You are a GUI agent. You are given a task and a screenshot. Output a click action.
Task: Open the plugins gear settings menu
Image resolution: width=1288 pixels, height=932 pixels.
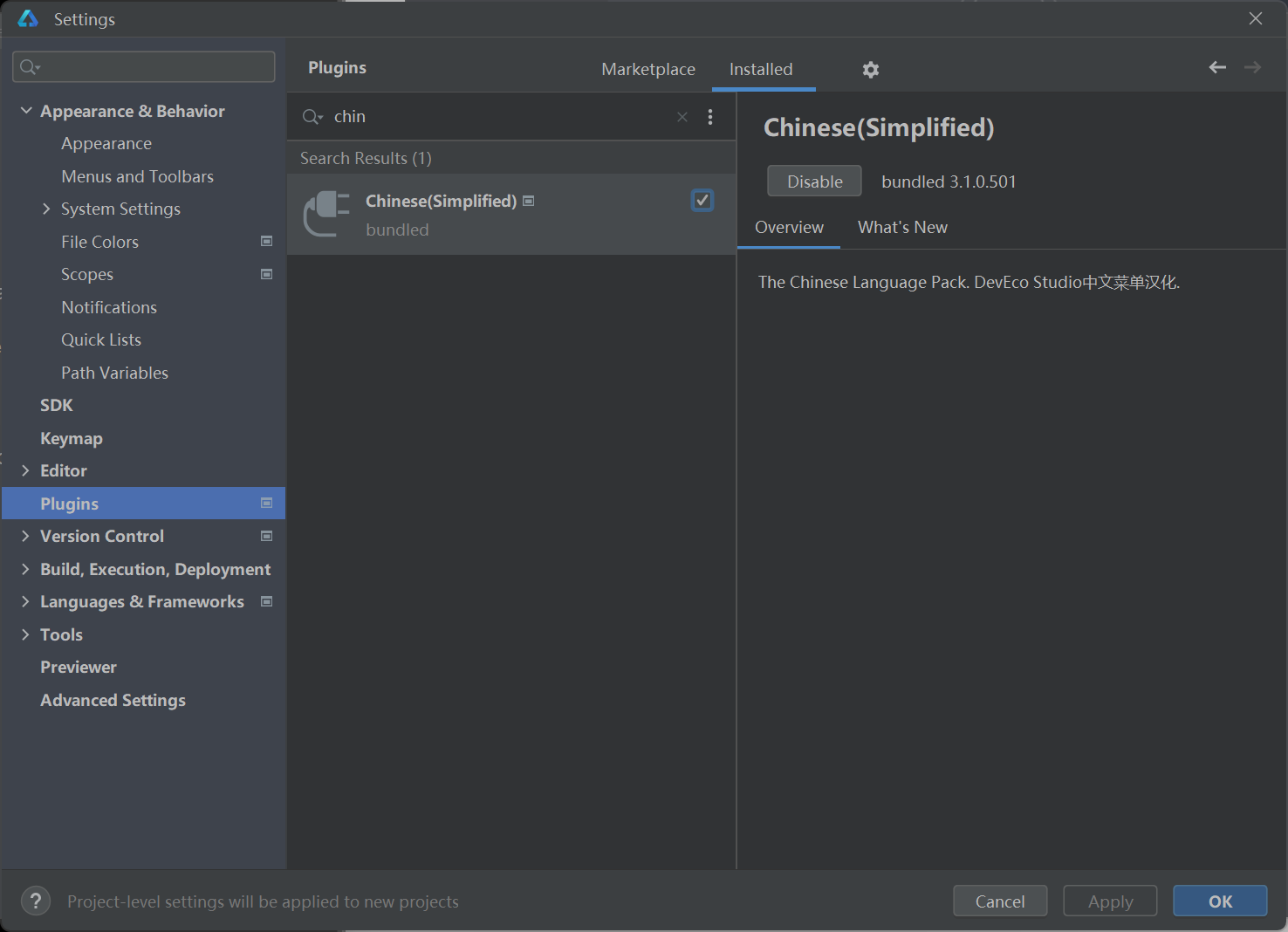pyautogui.click(x=870, y=70)
